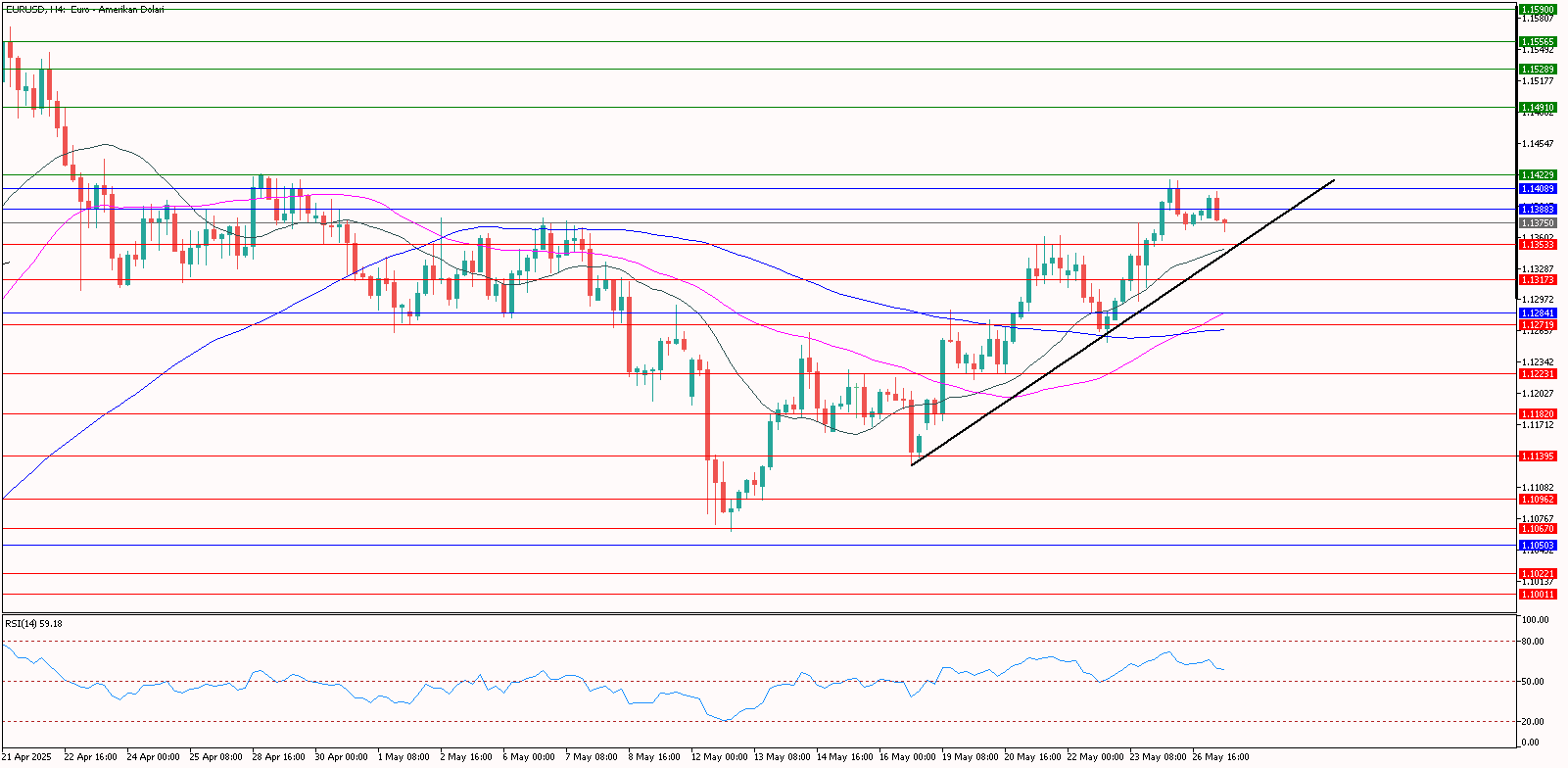
Task: Select the 13 May 08:00 time axis label
Action: [x=782, y=757]
